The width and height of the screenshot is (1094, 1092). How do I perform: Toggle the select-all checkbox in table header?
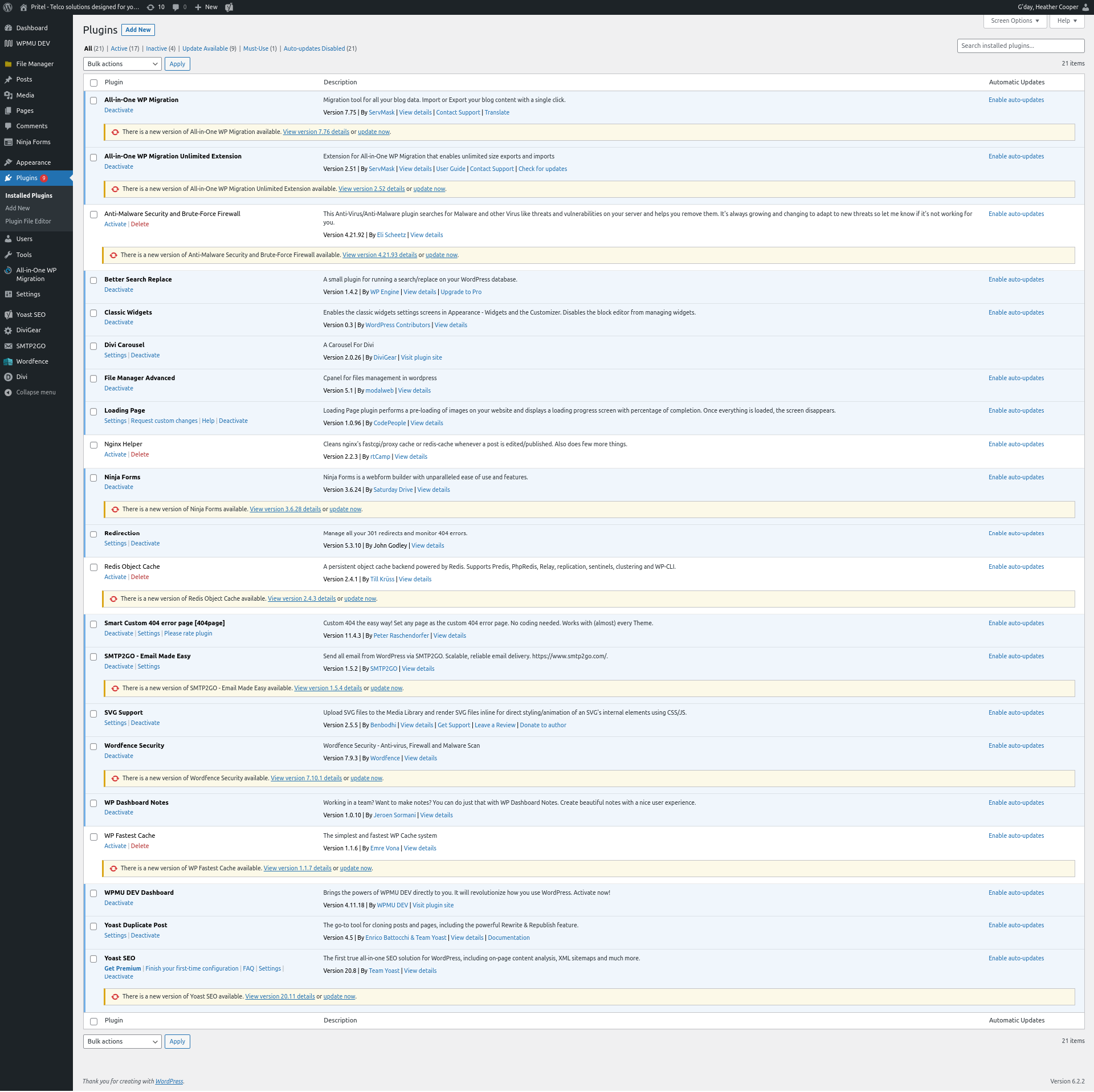click(93, 83)
